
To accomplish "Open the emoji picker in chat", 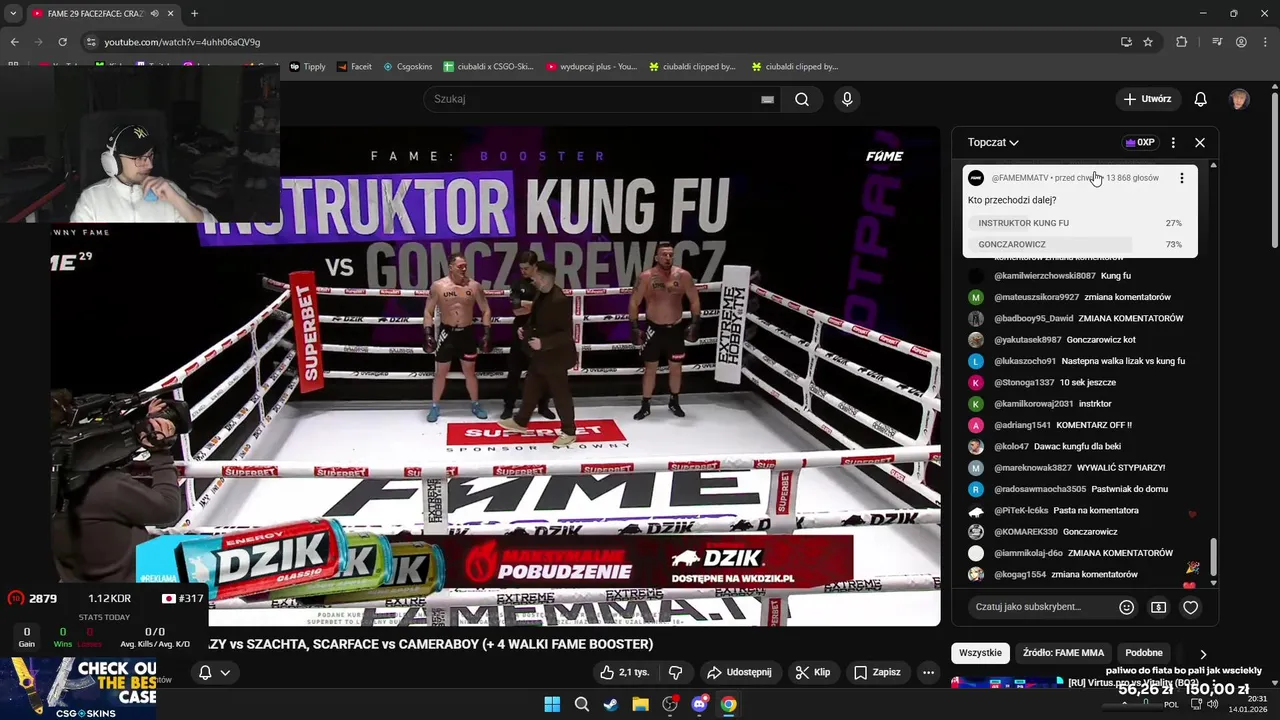I will [x=1127, y=607].
